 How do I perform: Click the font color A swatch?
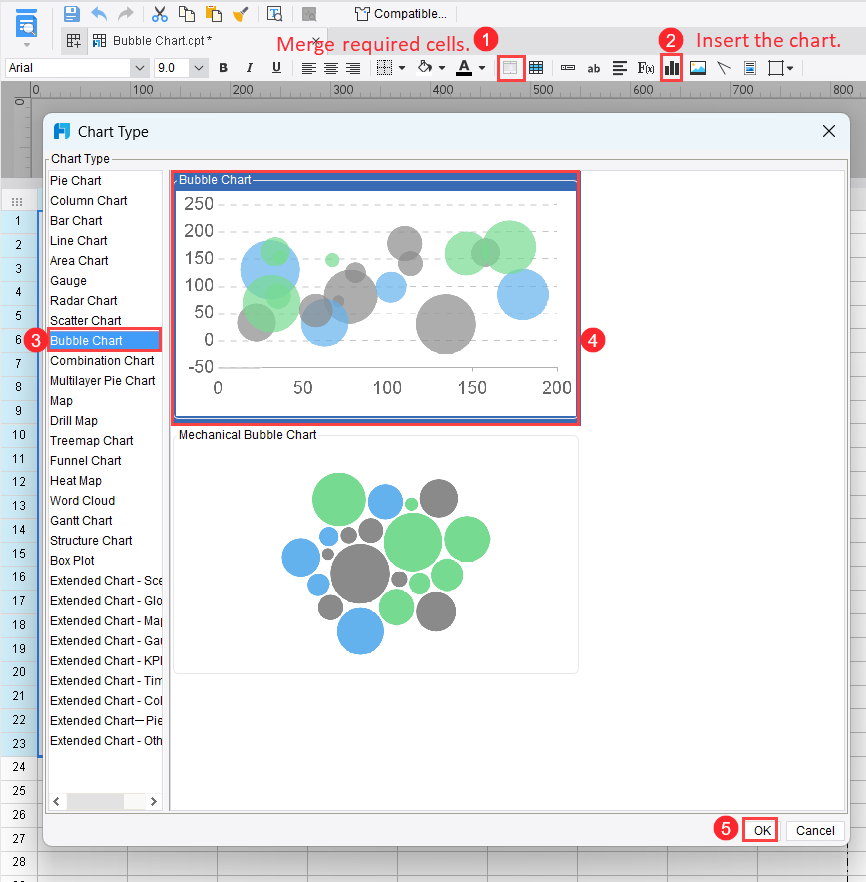(x=464, y=68)
